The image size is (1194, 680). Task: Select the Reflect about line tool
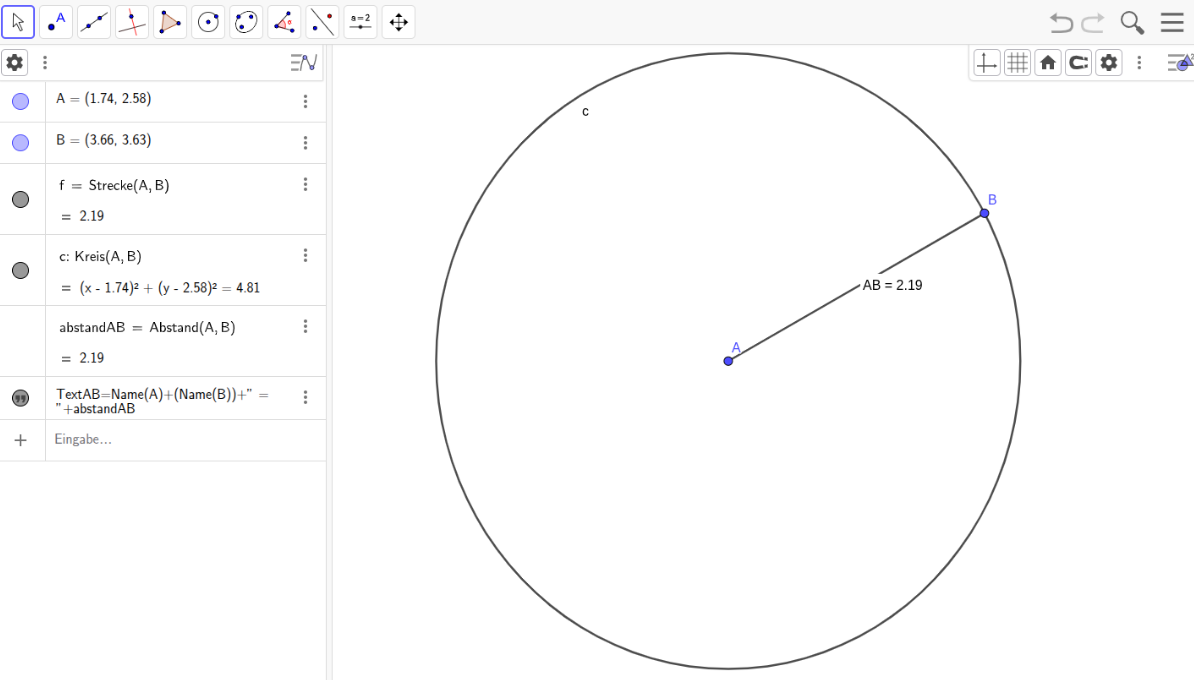point(322,22)
